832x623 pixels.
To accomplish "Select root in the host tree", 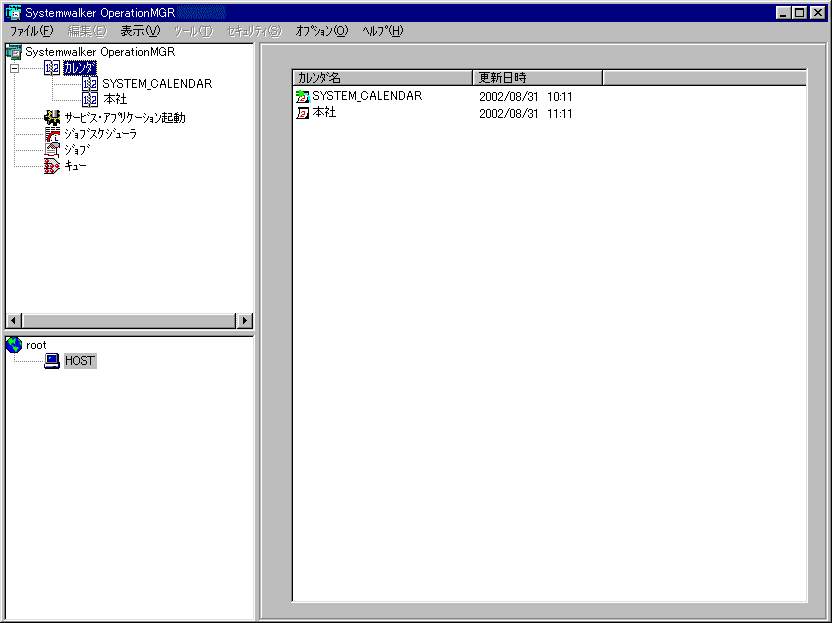I will [x=36, y=345].
